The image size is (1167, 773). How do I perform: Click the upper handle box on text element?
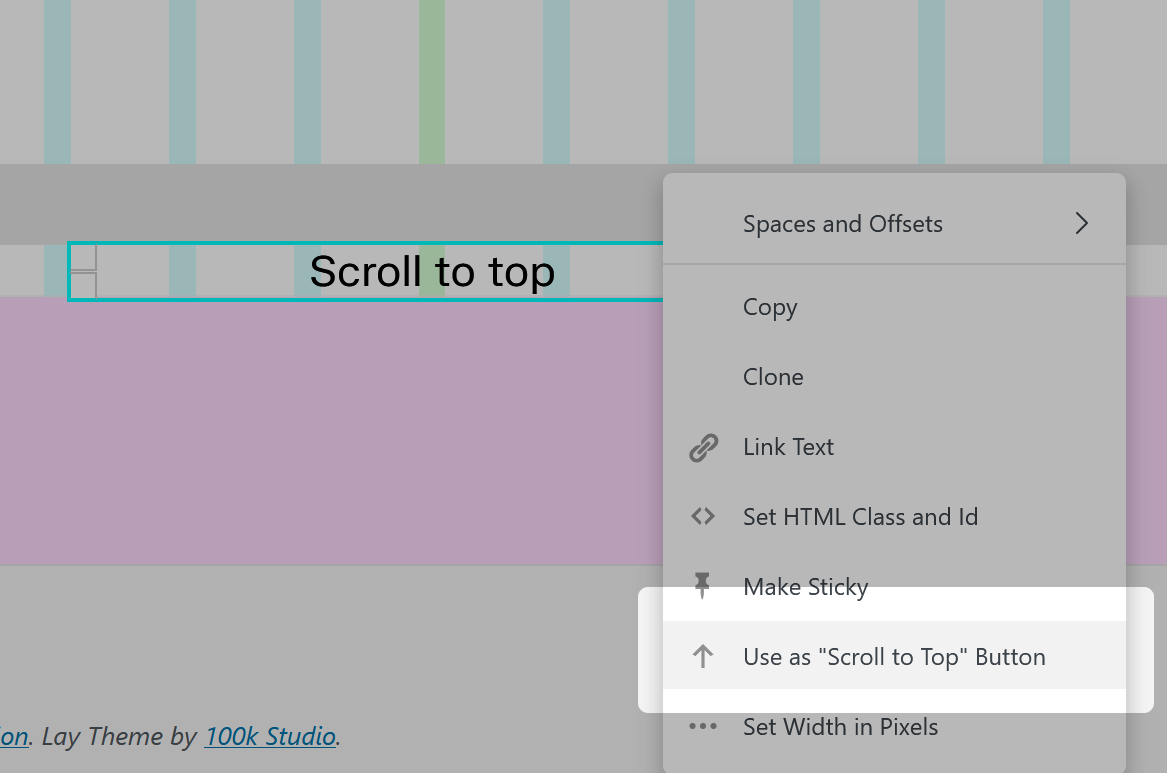pyautogui.click(x=83, y=257)
